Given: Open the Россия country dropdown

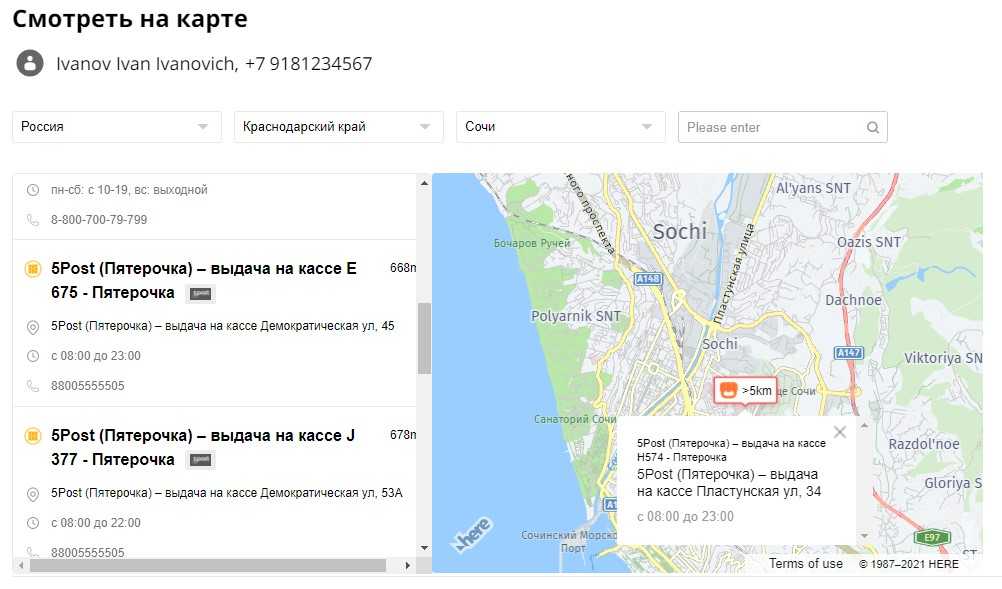Looking at the screenshot, I should [116, 127].
